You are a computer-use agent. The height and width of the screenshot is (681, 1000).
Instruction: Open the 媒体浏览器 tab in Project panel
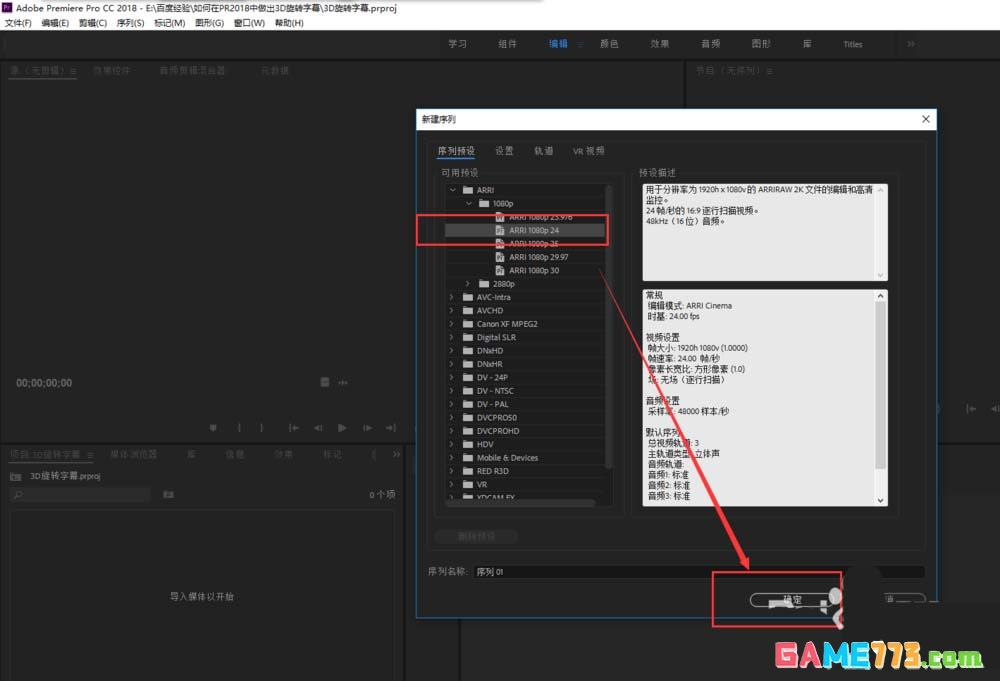(x=133, y=455)
